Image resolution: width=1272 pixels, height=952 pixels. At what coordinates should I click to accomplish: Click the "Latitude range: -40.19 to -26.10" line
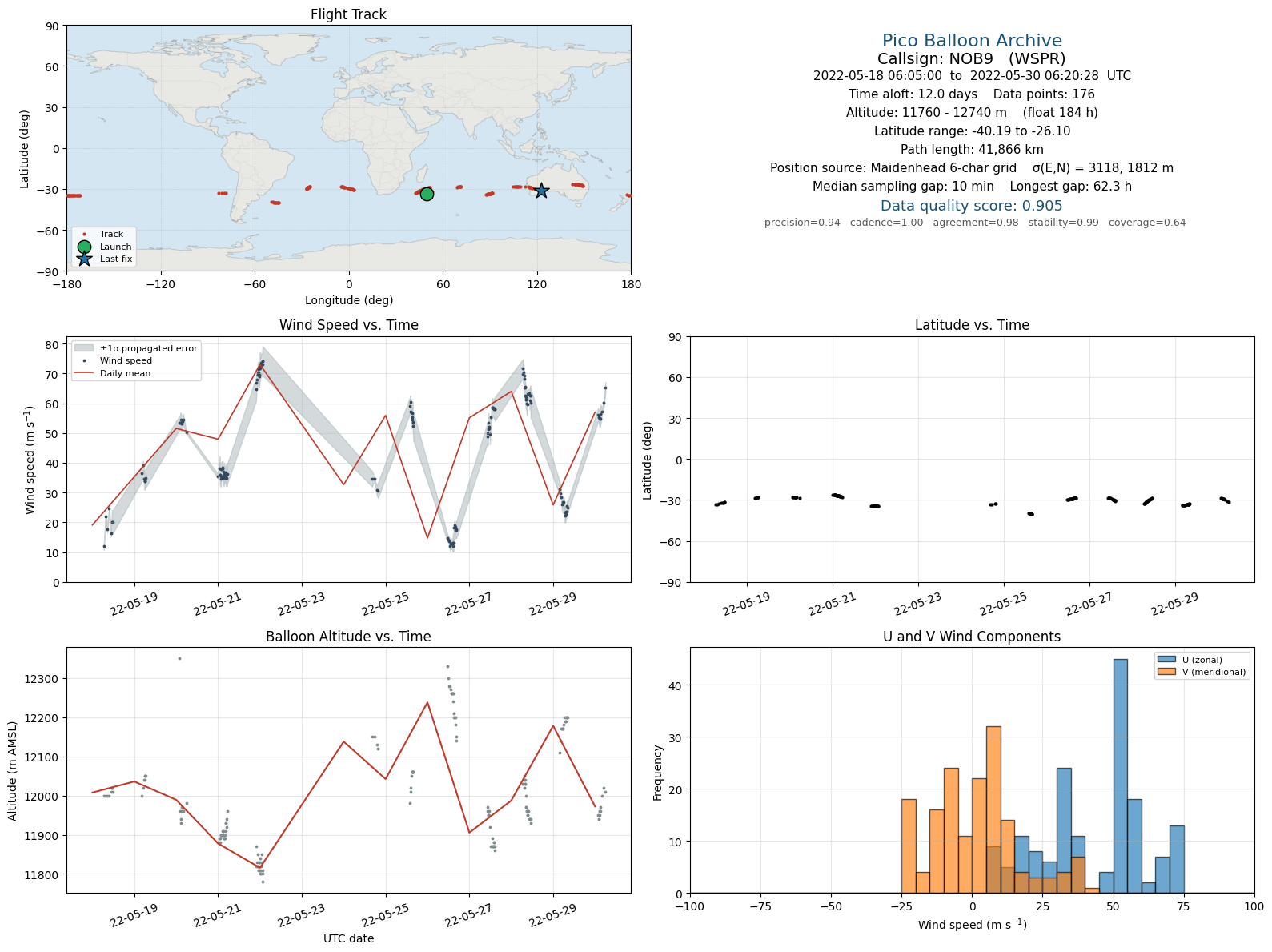click(972, 131)
